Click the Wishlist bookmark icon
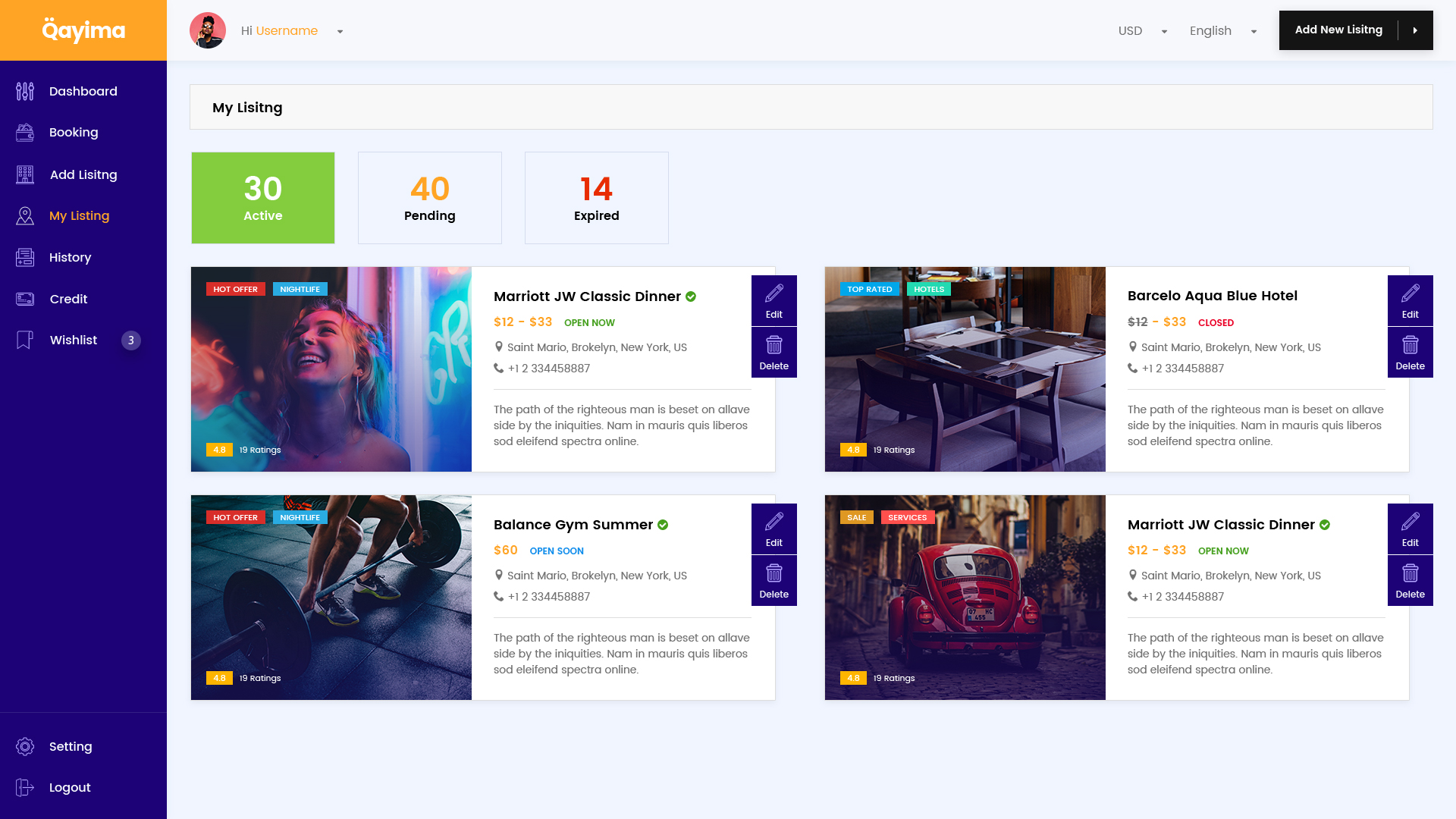Screen dimensions: 1456x819 25,340
